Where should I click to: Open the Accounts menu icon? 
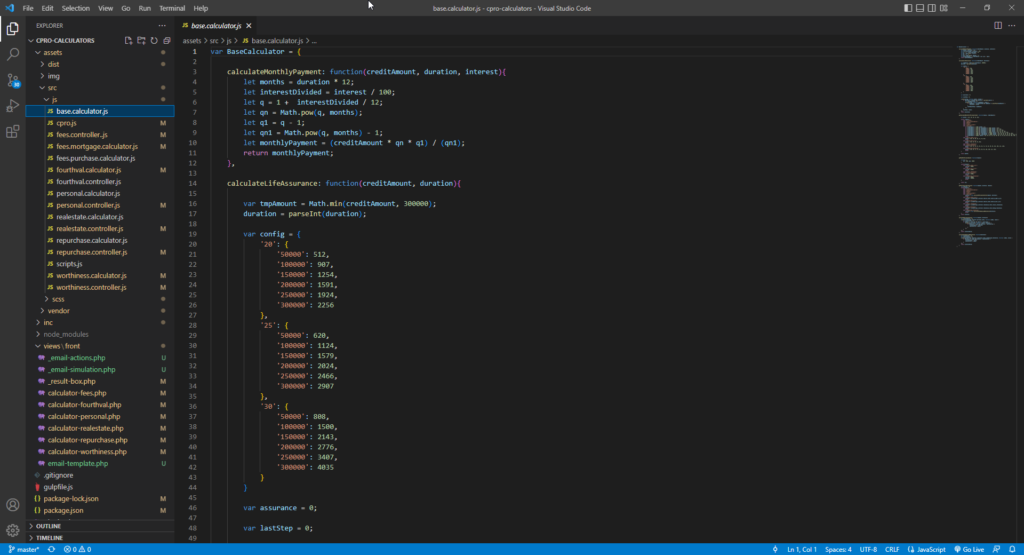[12, 505]
